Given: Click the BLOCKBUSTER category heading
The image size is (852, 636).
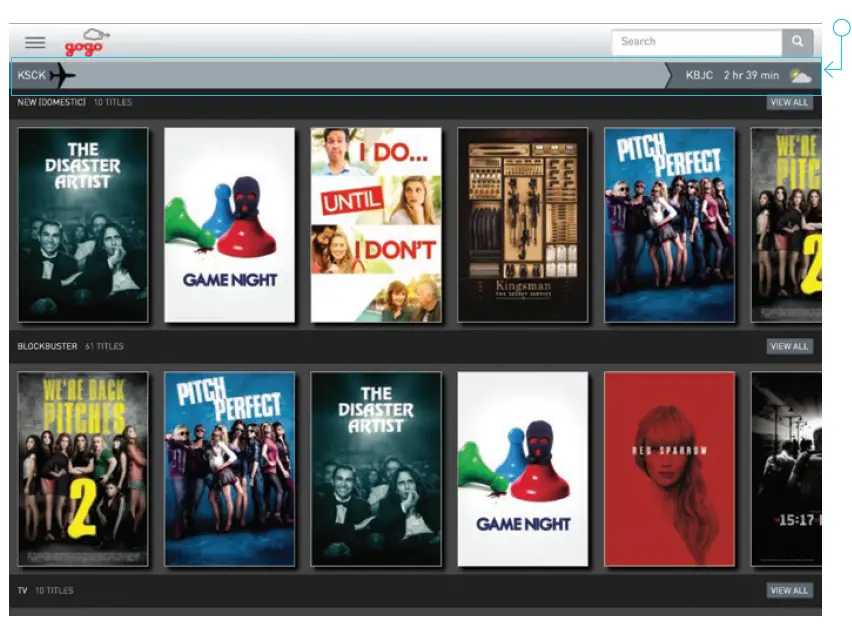Looking at the screenshot, I should tap(47, 346).
